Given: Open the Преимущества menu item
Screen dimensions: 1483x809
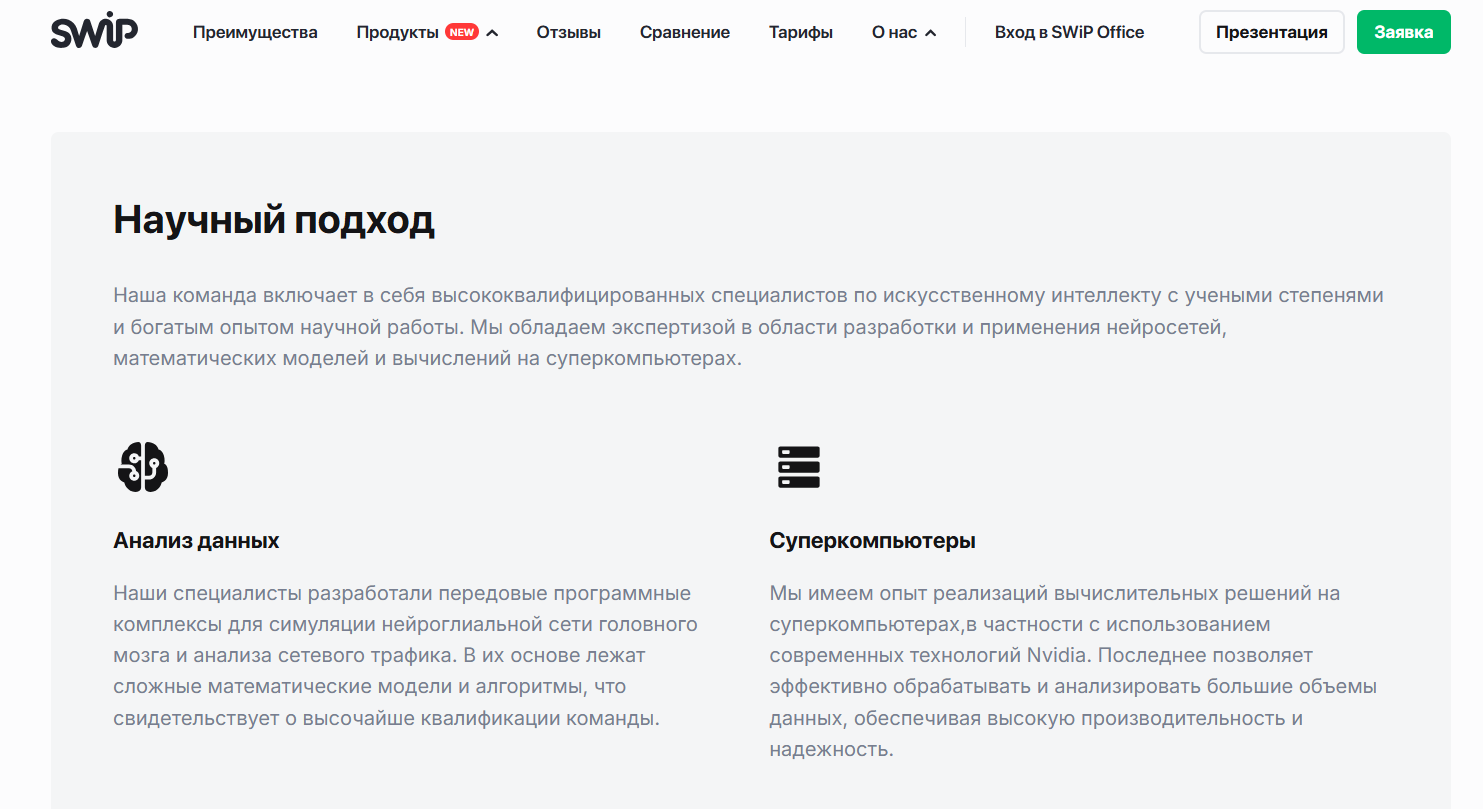Looking at the screenshot, I should [x=255, y=32].
